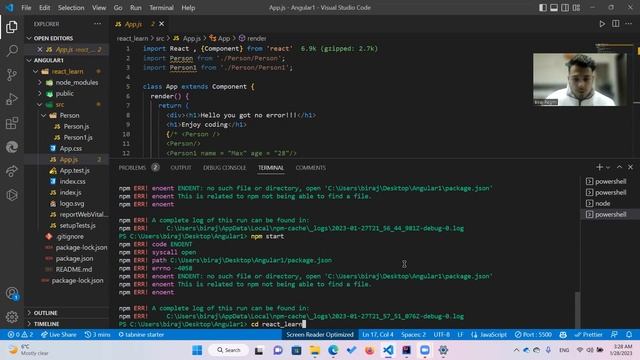Open Accounts menu in activity bar

coord(12,293)
